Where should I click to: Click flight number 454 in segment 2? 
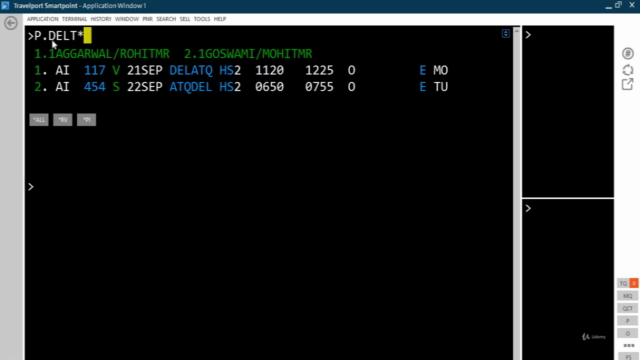click(x=95, y=87)
